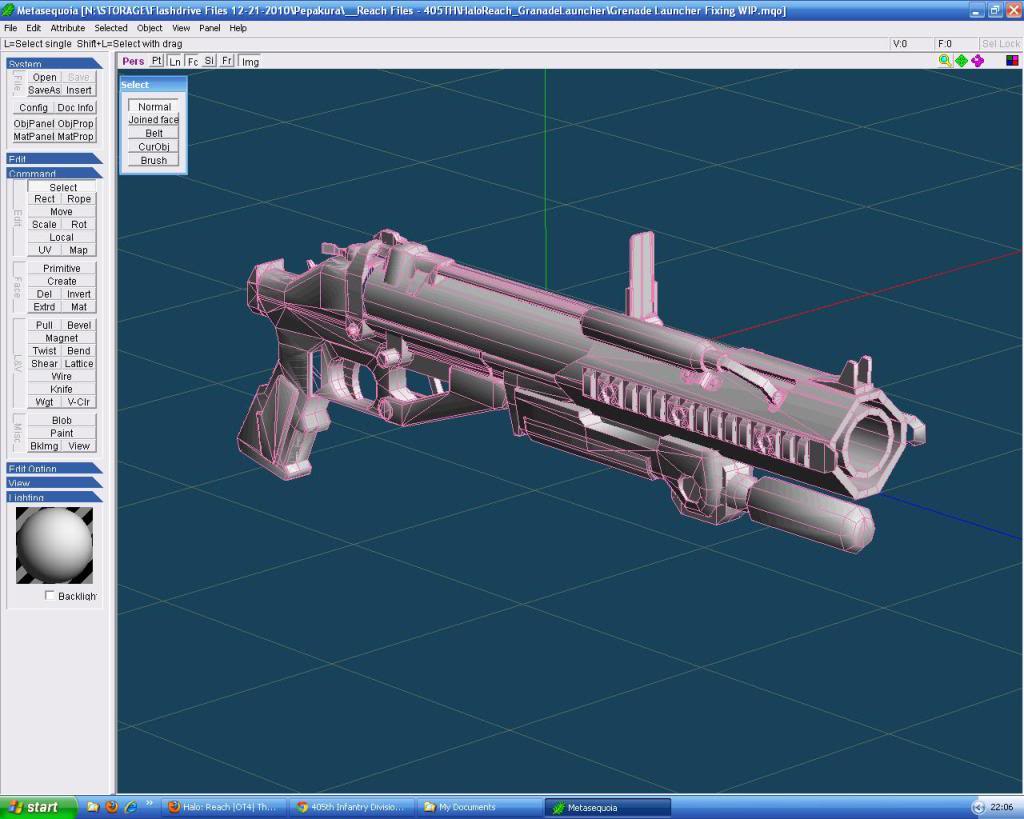Activate the Bevel command

point(79,325)
